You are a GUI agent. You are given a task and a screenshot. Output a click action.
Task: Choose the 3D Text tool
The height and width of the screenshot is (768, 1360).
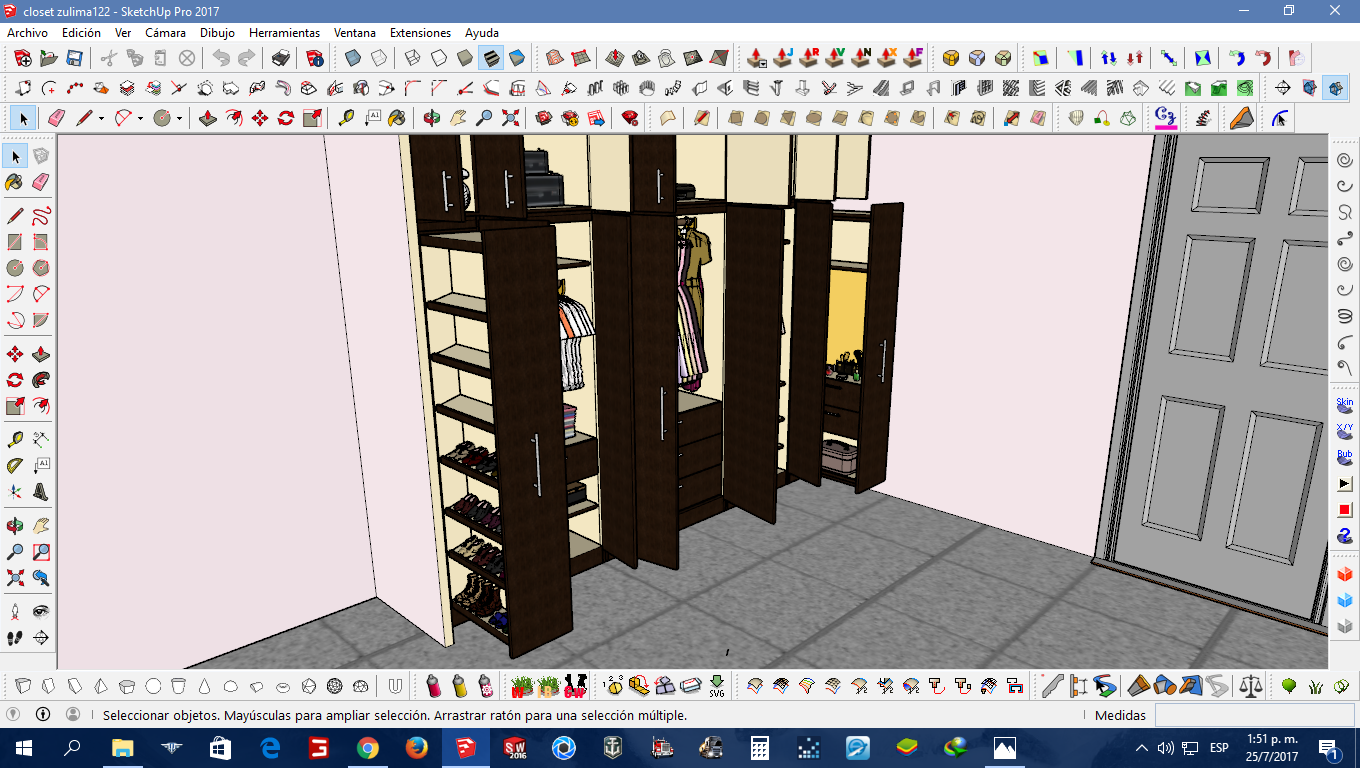pos(41,491)
